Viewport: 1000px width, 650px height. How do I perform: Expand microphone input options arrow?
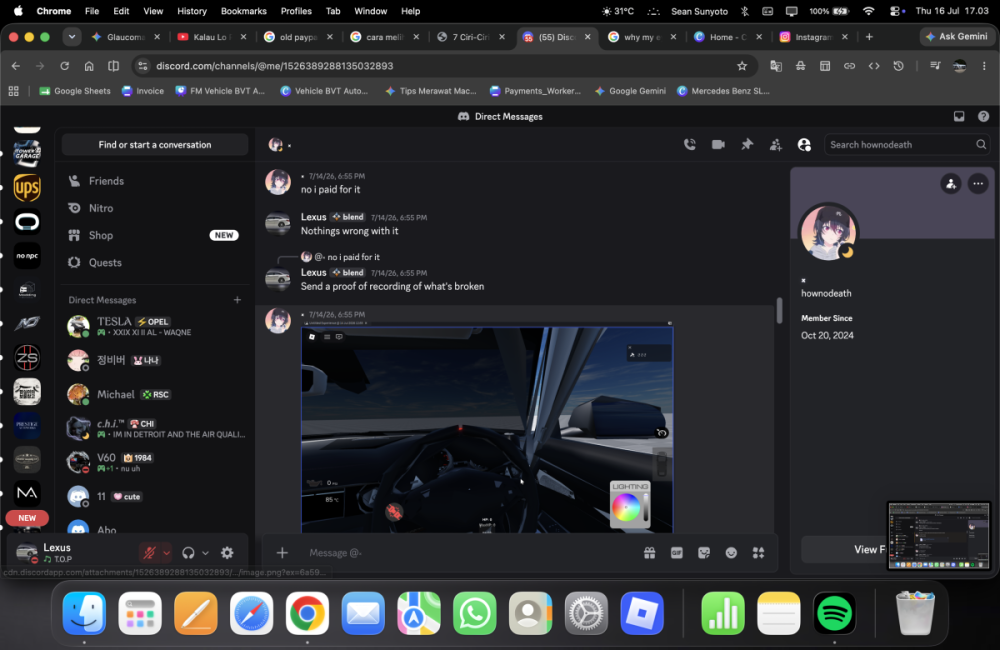[166, 553]
